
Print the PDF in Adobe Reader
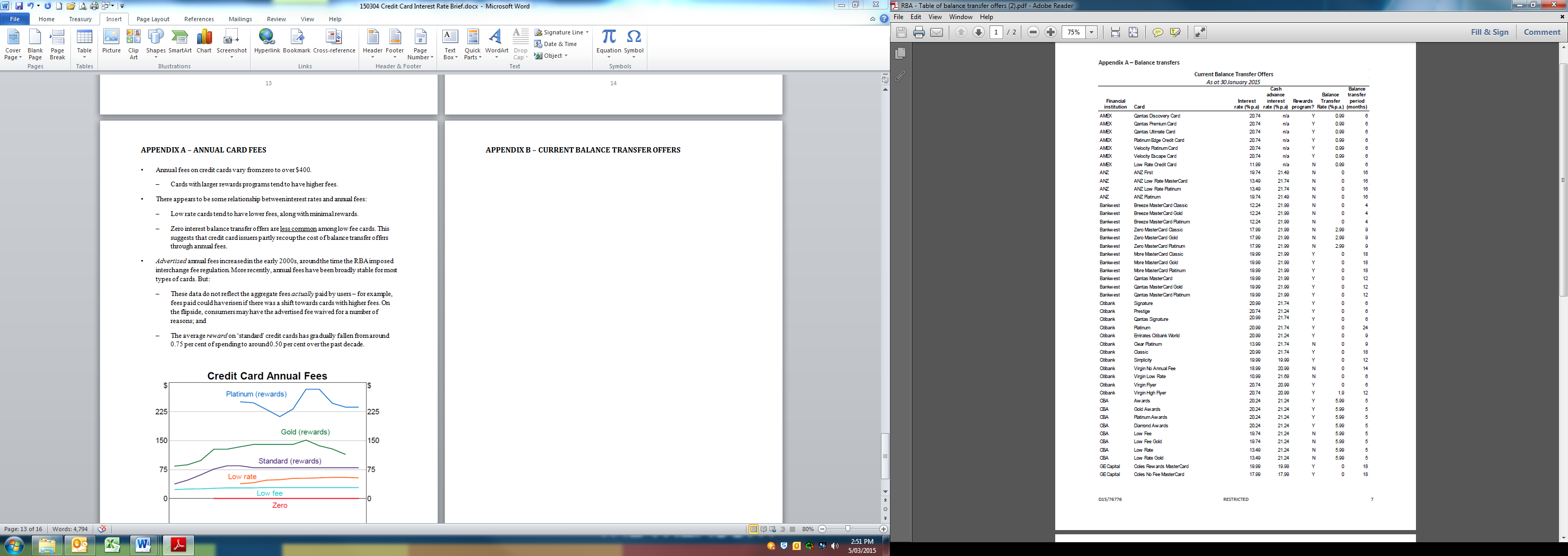[x=919, y=32]
